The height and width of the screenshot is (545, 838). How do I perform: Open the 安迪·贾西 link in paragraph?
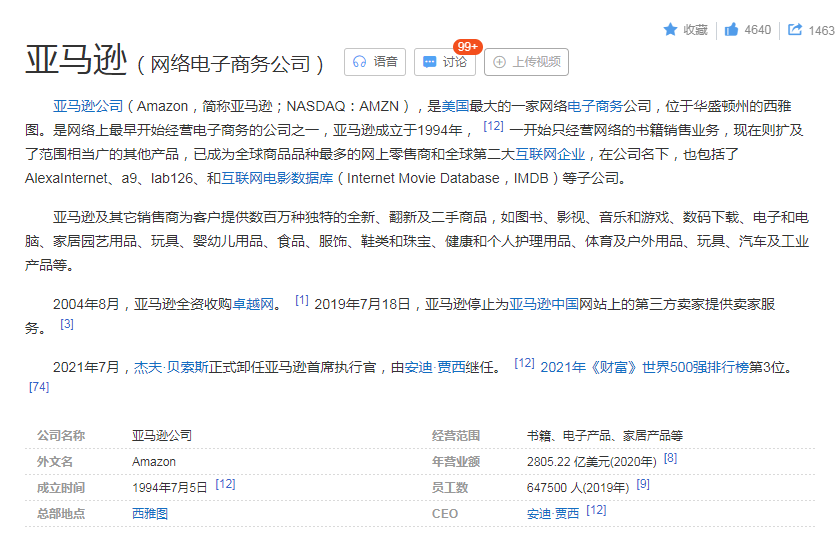(434, 367)
